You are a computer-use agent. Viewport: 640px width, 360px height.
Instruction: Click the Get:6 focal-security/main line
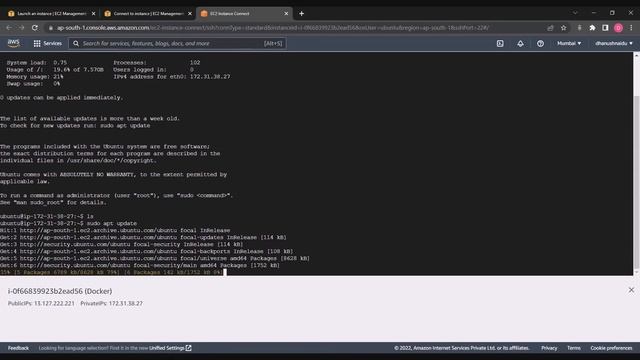tap(140, 265)
